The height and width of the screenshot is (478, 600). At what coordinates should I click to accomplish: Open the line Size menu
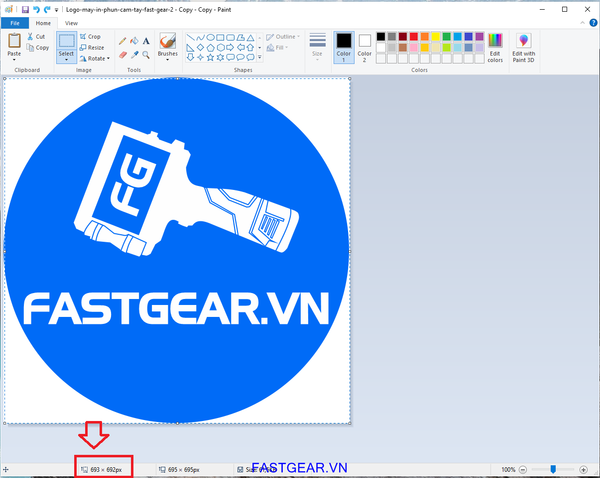point(317,46)
